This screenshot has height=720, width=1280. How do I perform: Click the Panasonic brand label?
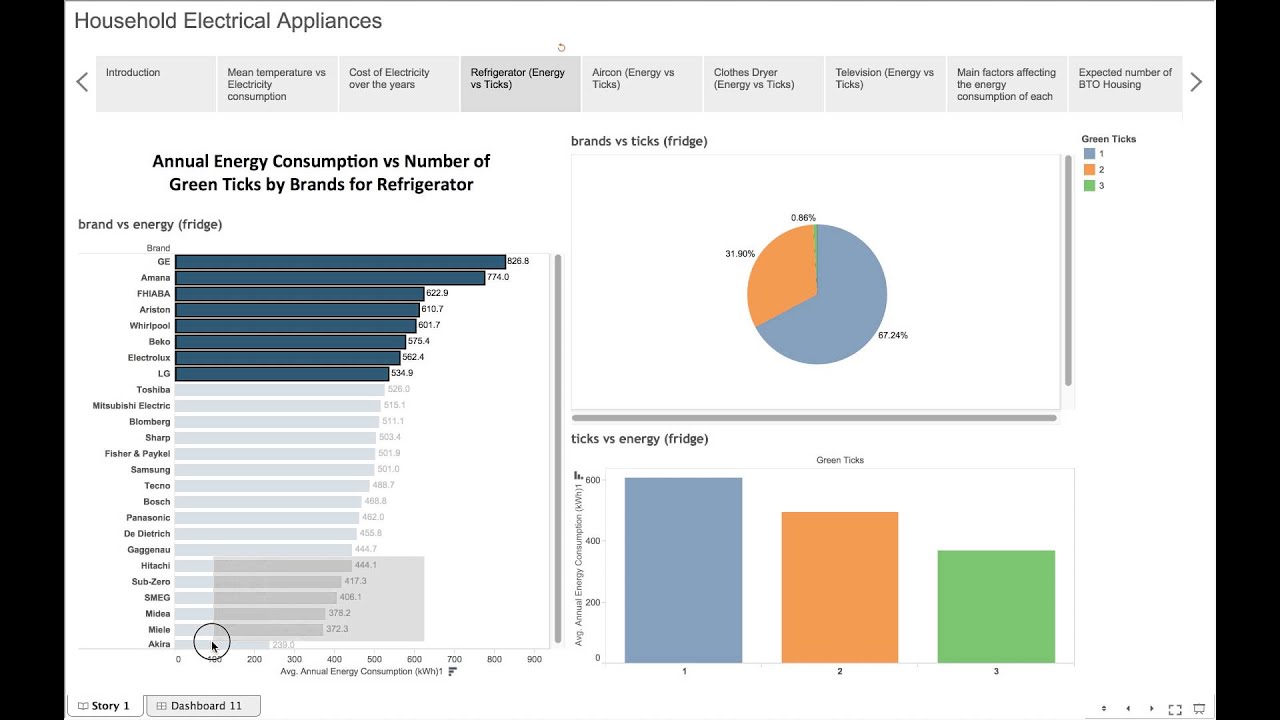coord(148,518)
